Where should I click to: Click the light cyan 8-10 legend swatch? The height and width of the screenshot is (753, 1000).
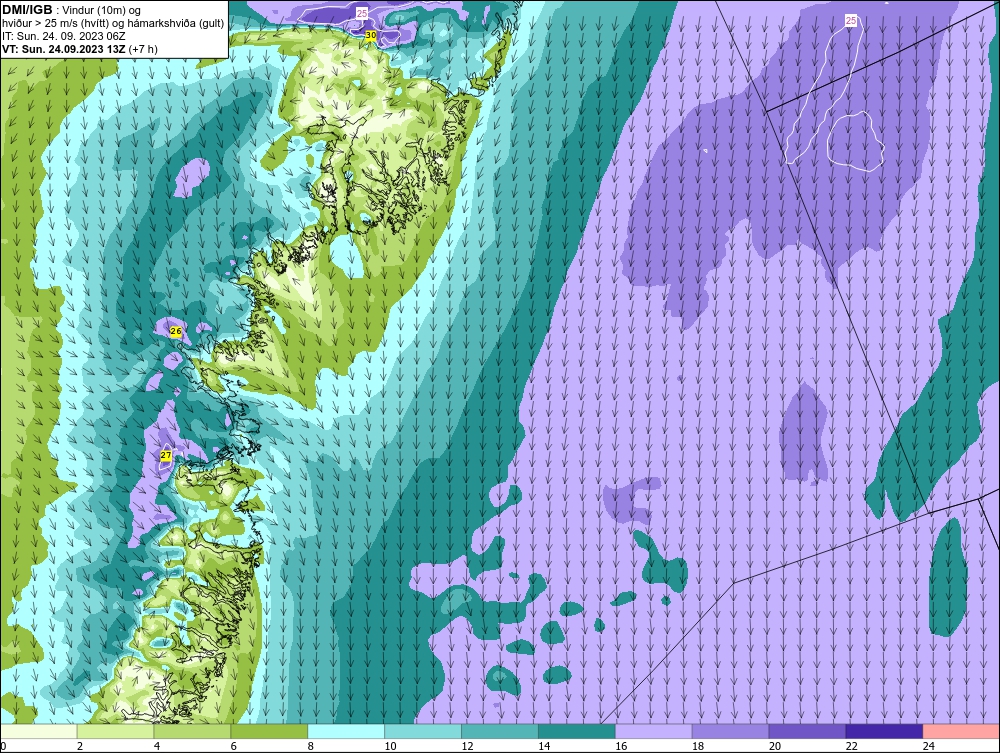click(x=346, y=731)
